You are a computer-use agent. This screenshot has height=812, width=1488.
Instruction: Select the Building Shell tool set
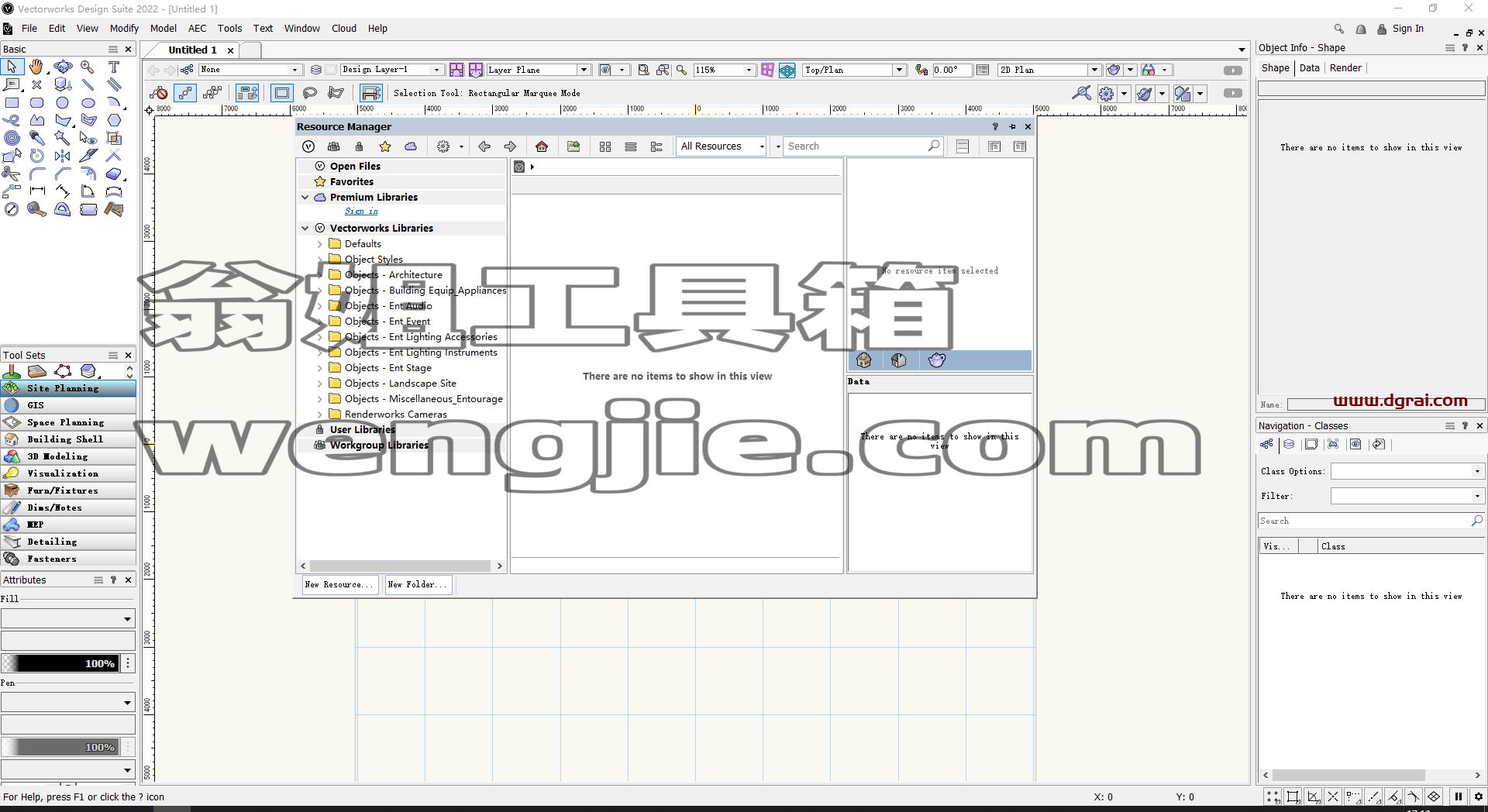pyautogui.click(x=68, y=439)
